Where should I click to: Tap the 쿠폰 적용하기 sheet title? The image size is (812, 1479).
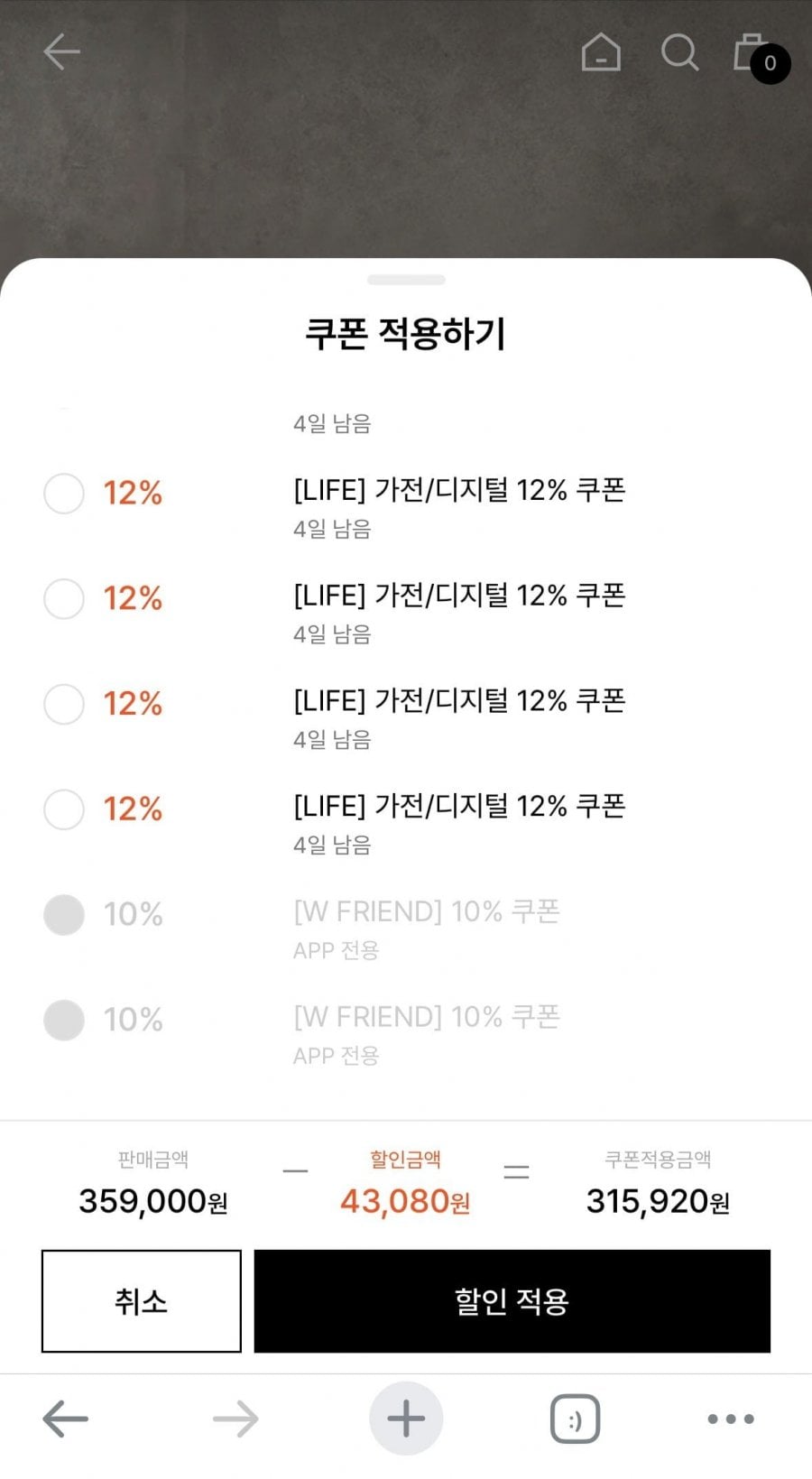(406, 334)
